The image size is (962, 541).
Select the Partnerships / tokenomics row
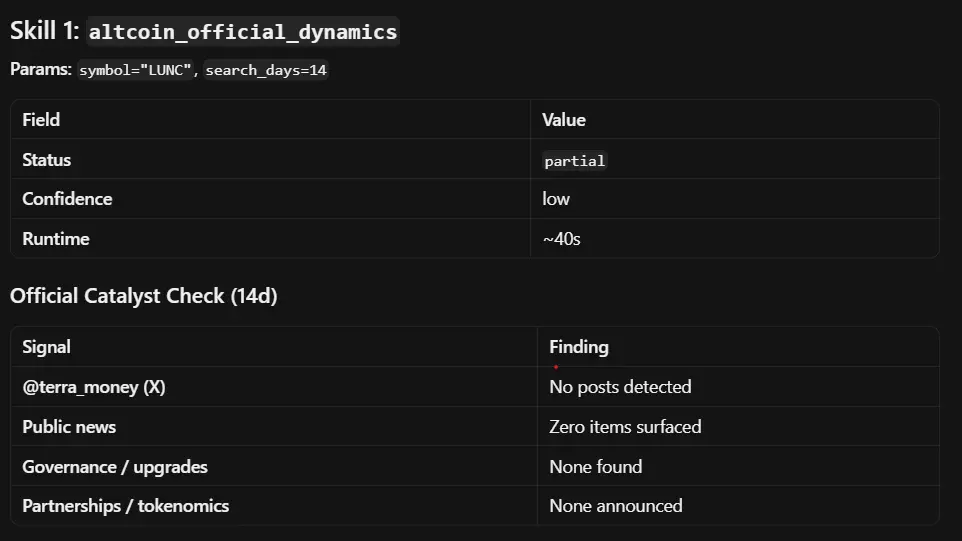tap(475, 505)
